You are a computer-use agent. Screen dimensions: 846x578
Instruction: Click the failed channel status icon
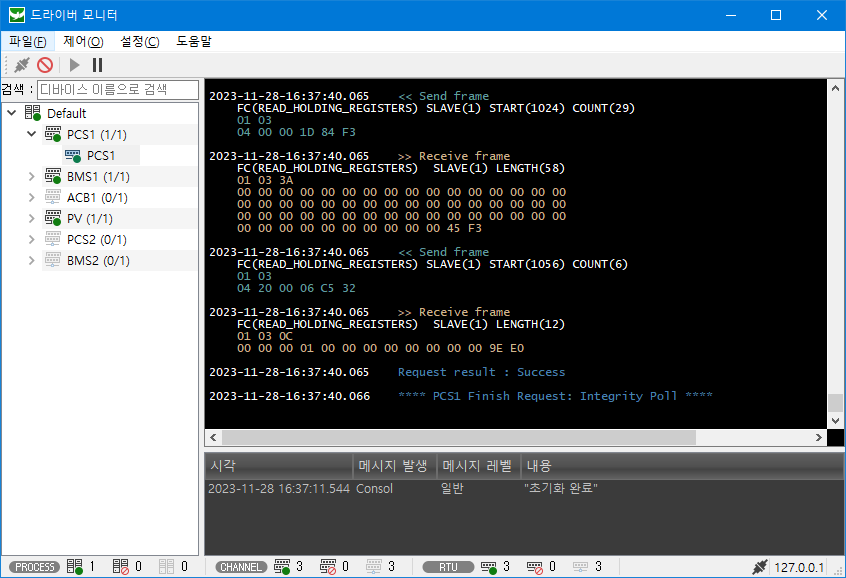(x=328, y=566)
